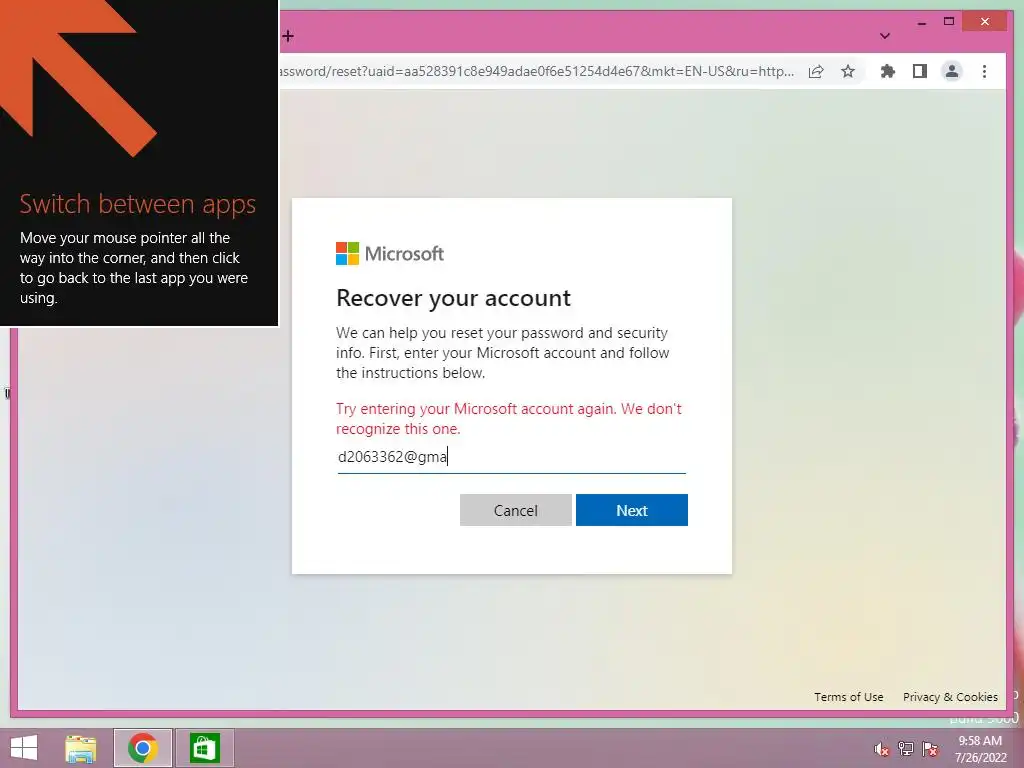The height and width of the screenshot is (768, 1024).
Task: Click the Cancel button
Action: [515, 510]
